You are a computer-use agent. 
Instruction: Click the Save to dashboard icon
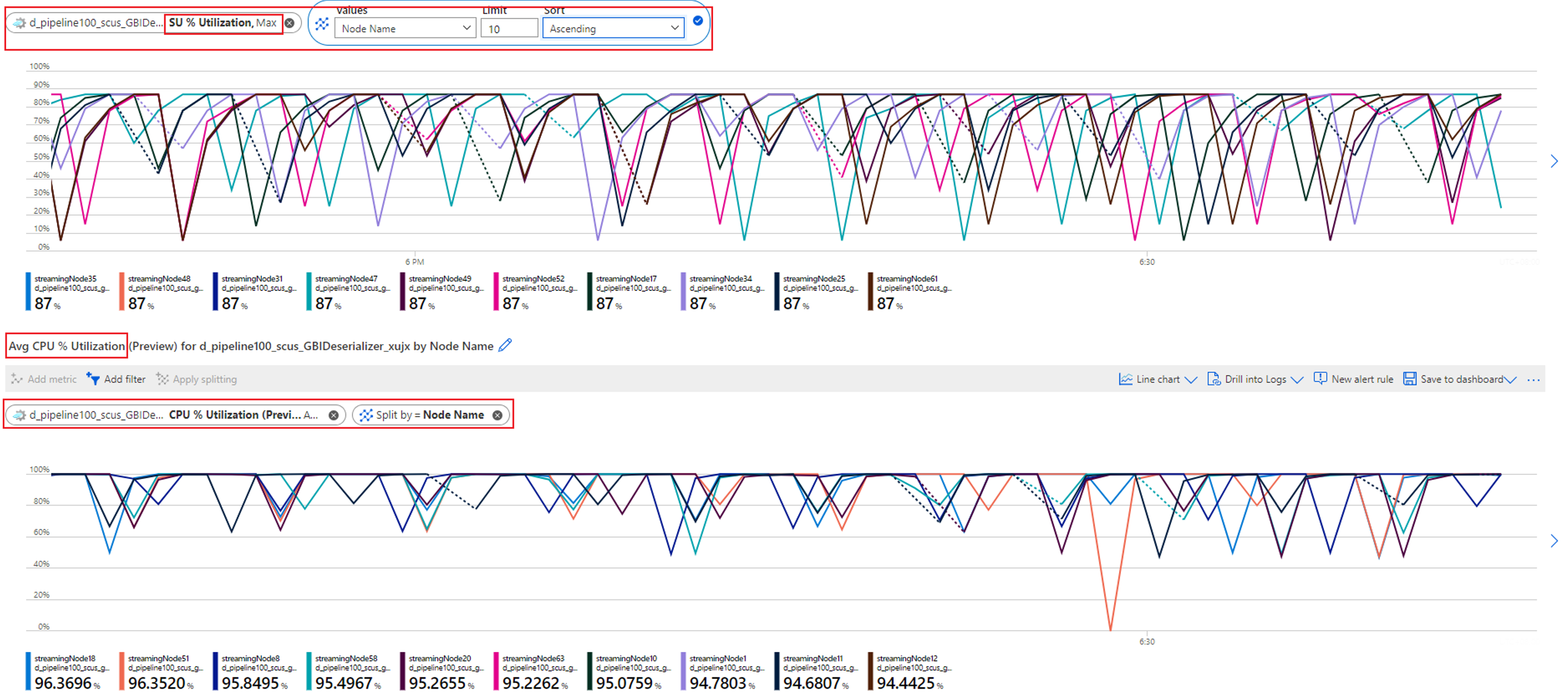(x=1409, y=379)
